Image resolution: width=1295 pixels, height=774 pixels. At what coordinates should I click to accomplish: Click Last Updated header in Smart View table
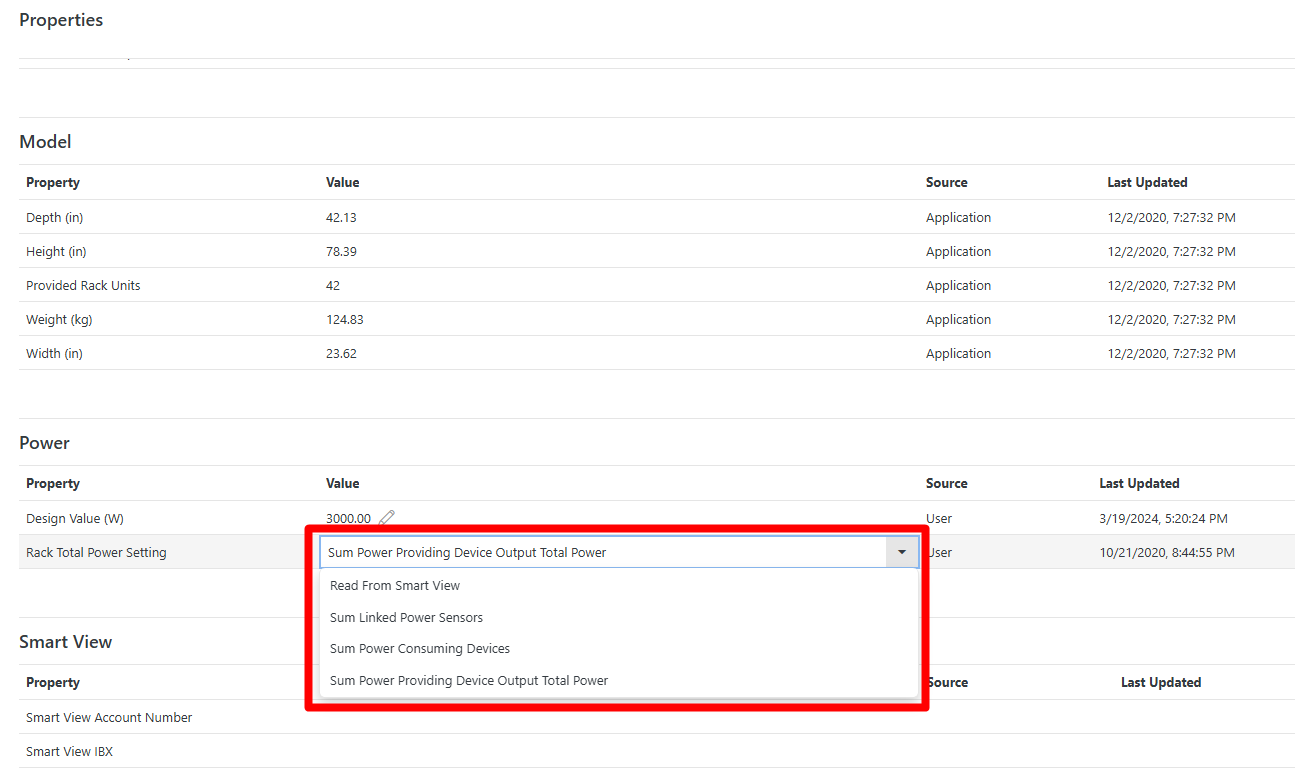(x=1160, y=683)
